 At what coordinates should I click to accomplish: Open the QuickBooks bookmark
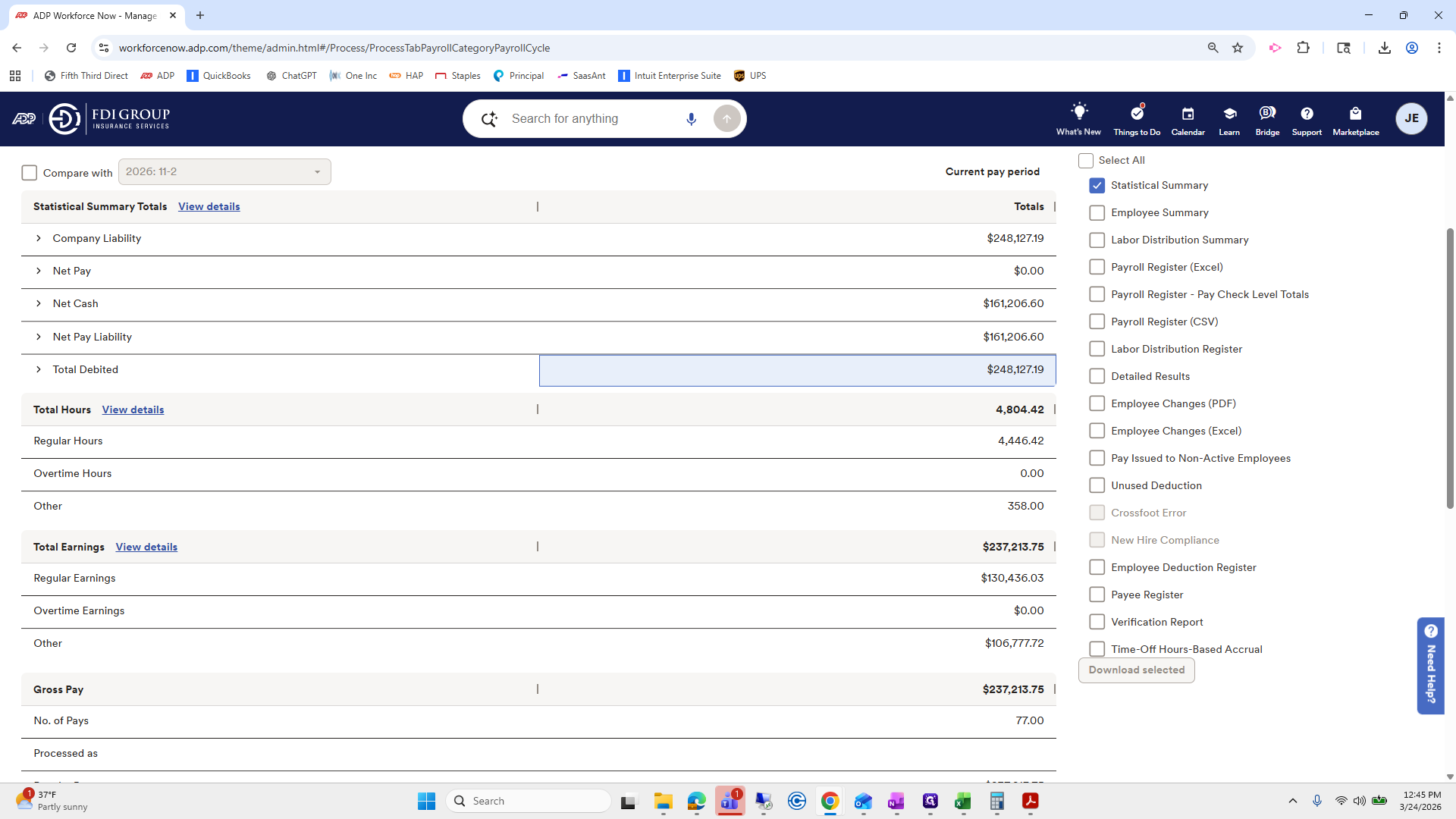(x=218, y=76)
